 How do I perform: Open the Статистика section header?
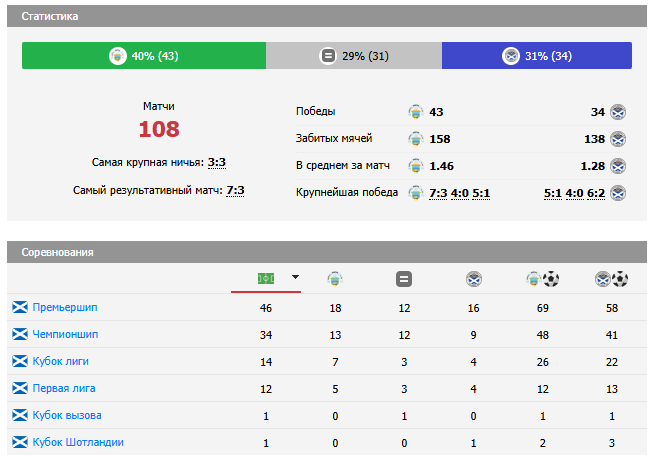[x=51, y=17]
